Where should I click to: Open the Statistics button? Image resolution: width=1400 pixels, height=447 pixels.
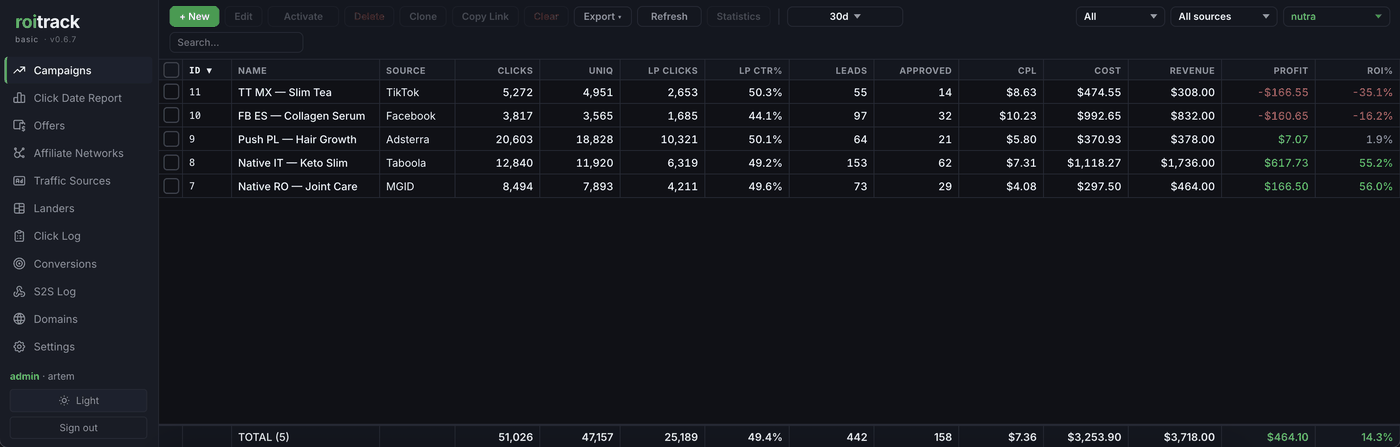tap(738, 16)
